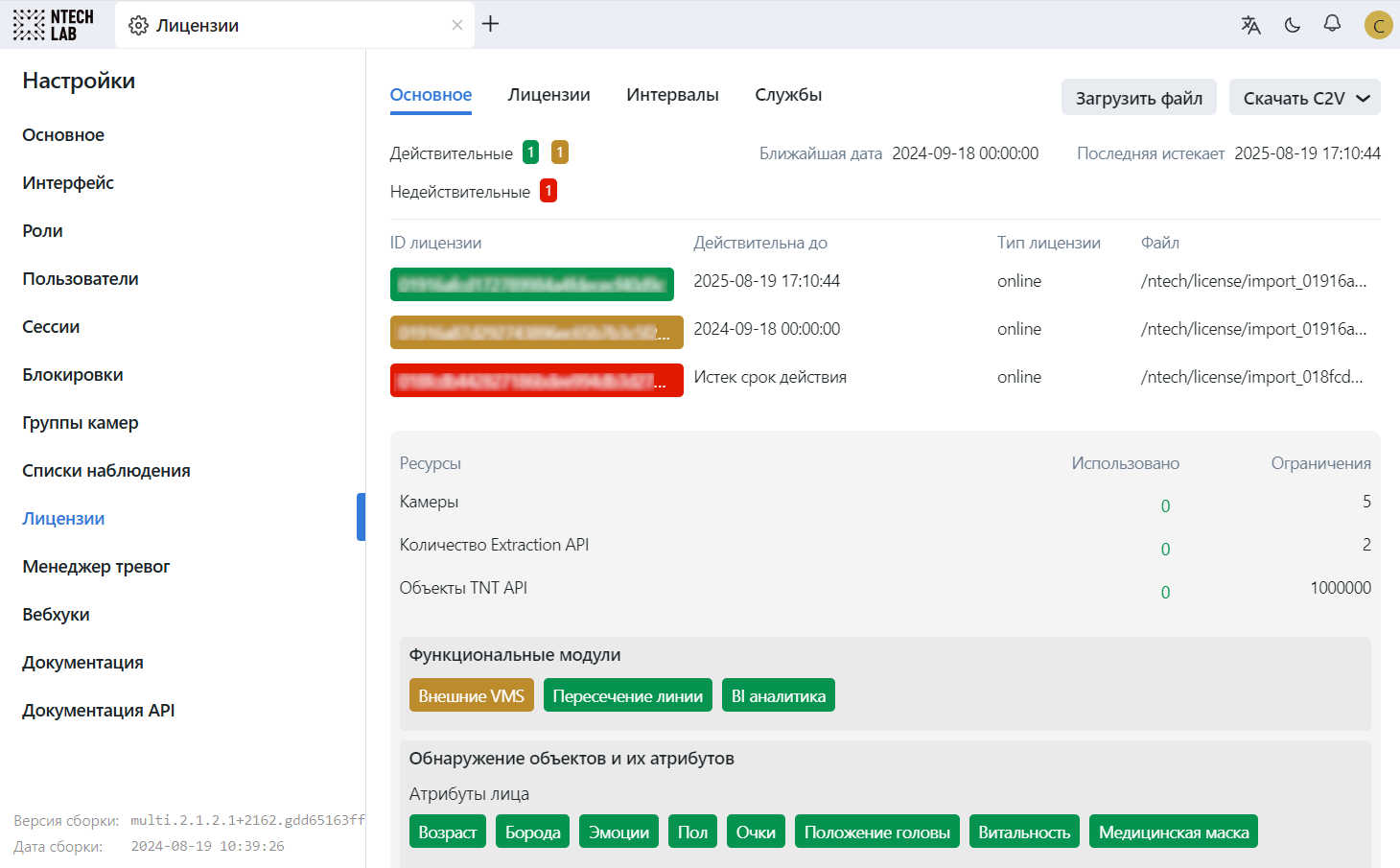Select the red expired license ID

click(x=536, y=380)
